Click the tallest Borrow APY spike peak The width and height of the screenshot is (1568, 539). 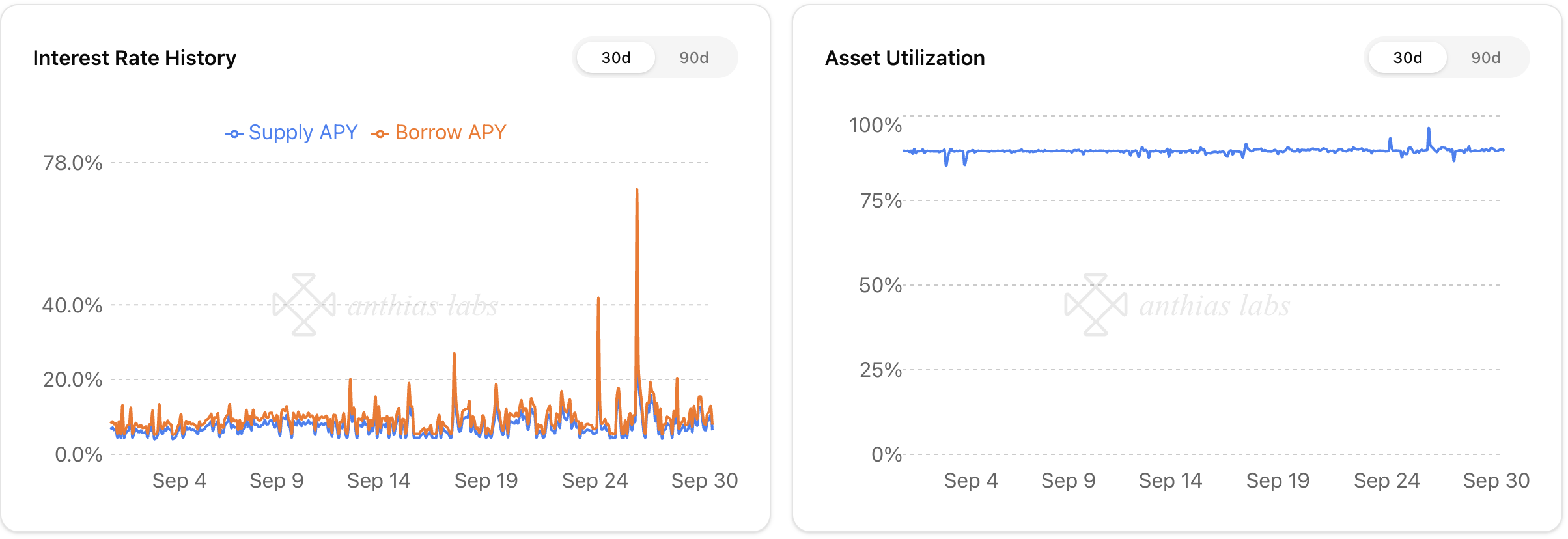(x=637, y=191)
